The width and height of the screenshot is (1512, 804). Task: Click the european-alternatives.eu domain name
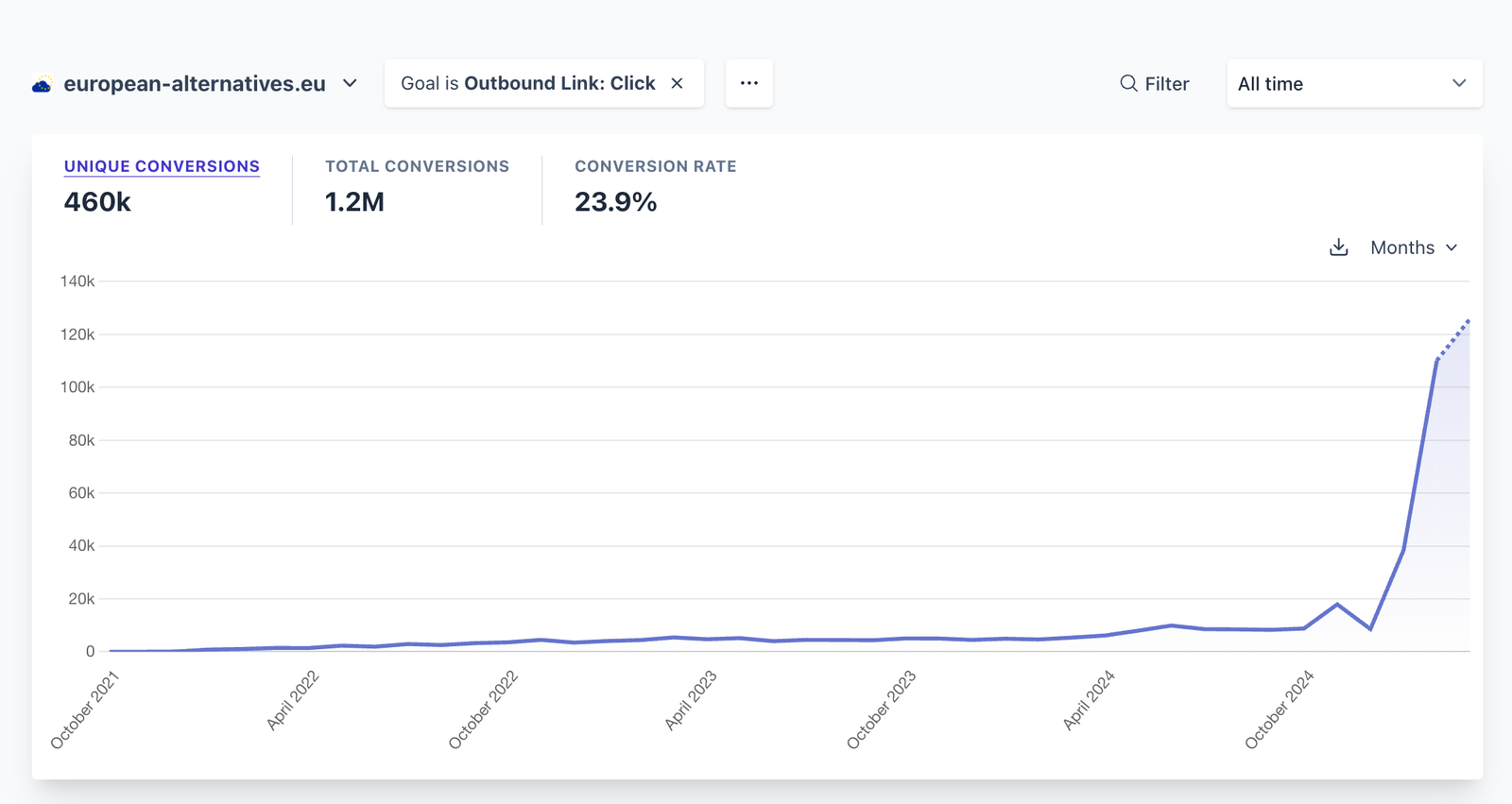(195, 84)
